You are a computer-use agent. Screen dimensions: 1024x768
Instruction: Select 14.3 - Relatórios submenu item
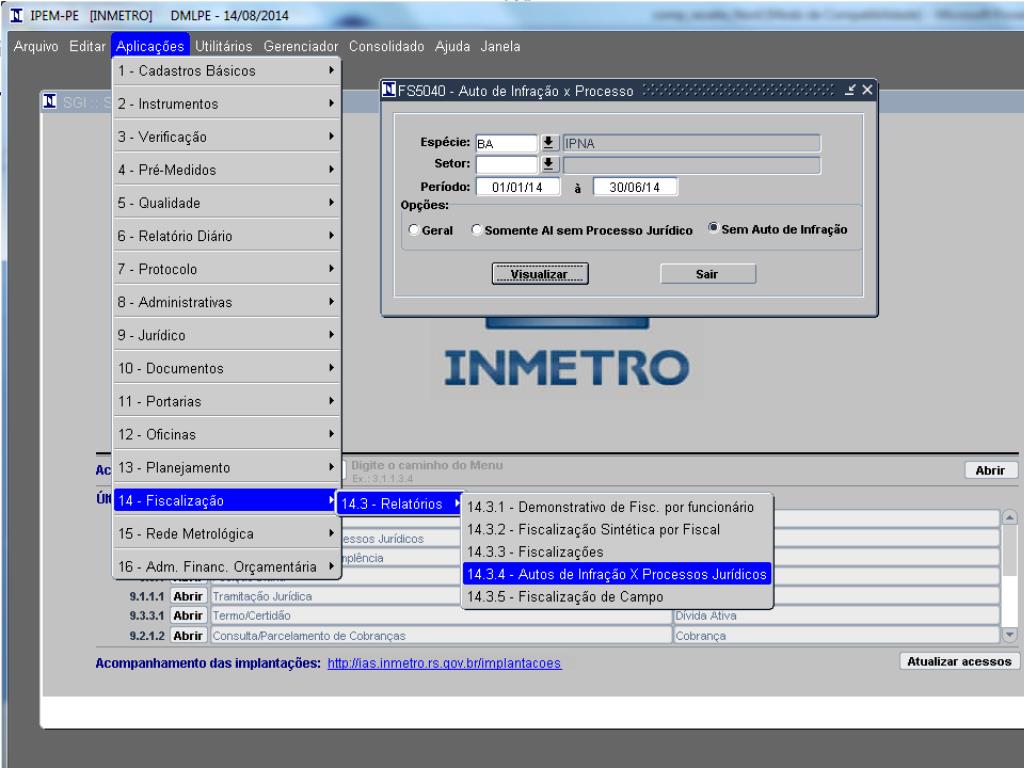point(400,504)
